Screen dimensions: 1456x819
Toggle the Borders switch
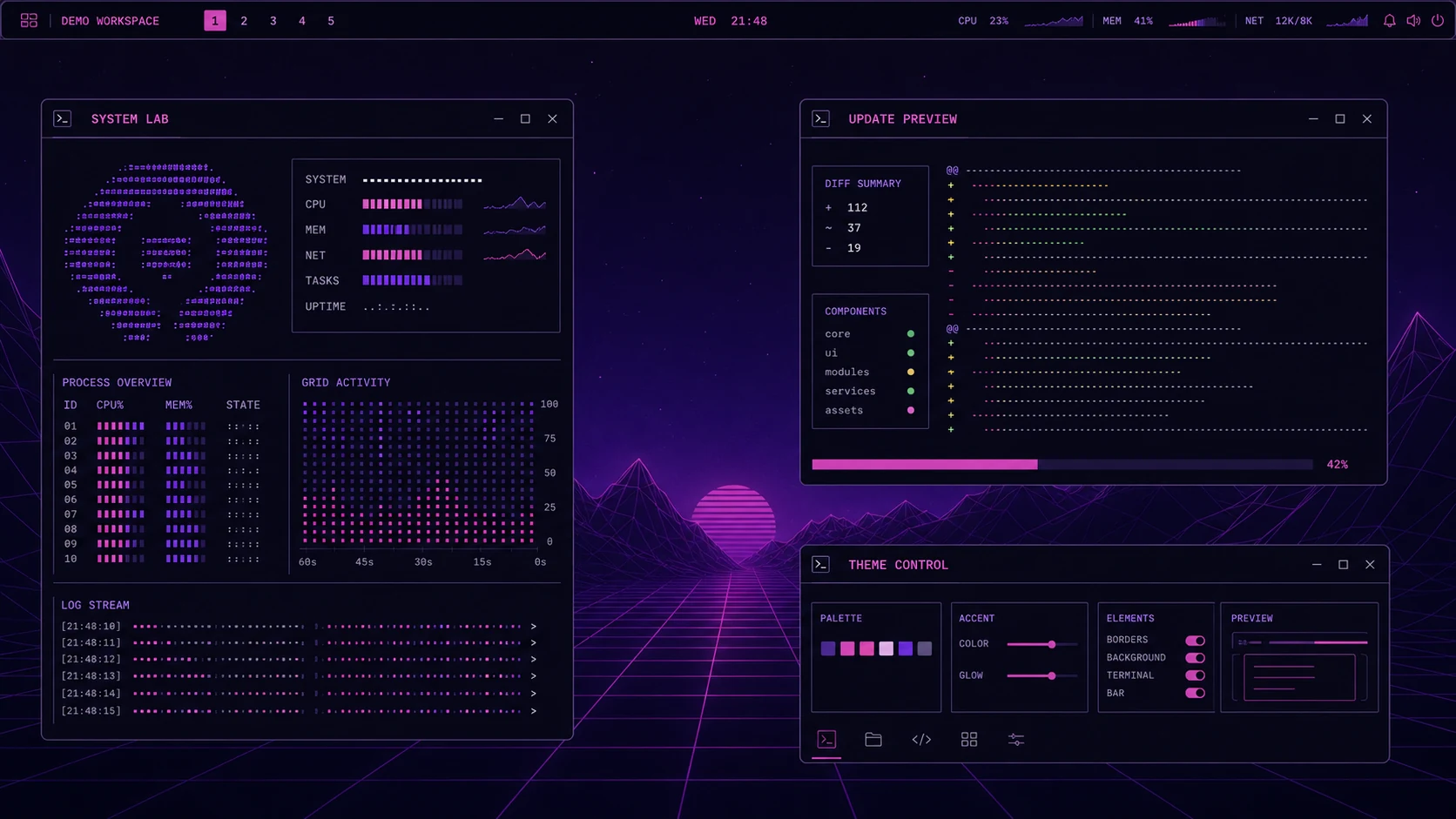pos(1196,641)
